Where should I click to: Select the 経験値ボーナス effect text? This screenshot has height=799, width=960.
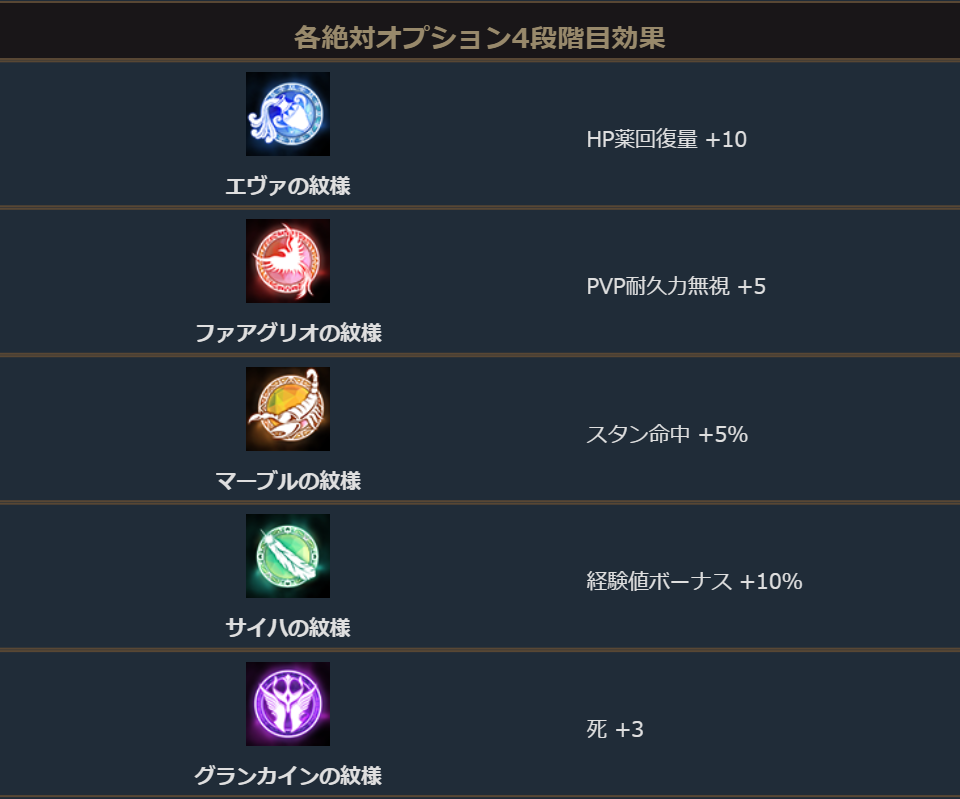coord(659,582)
